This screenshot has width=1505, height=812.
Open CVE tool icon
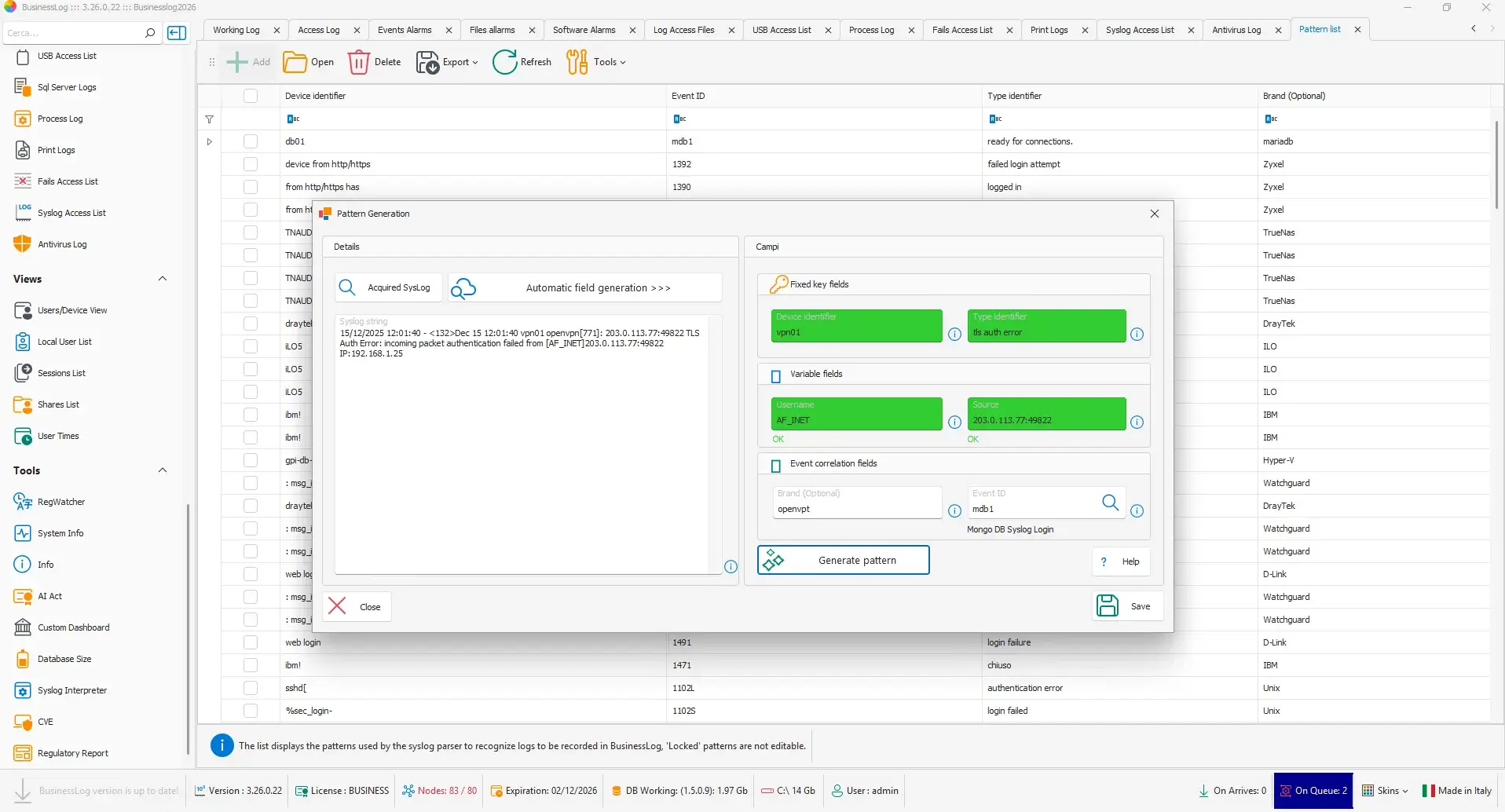pos(23,722)
